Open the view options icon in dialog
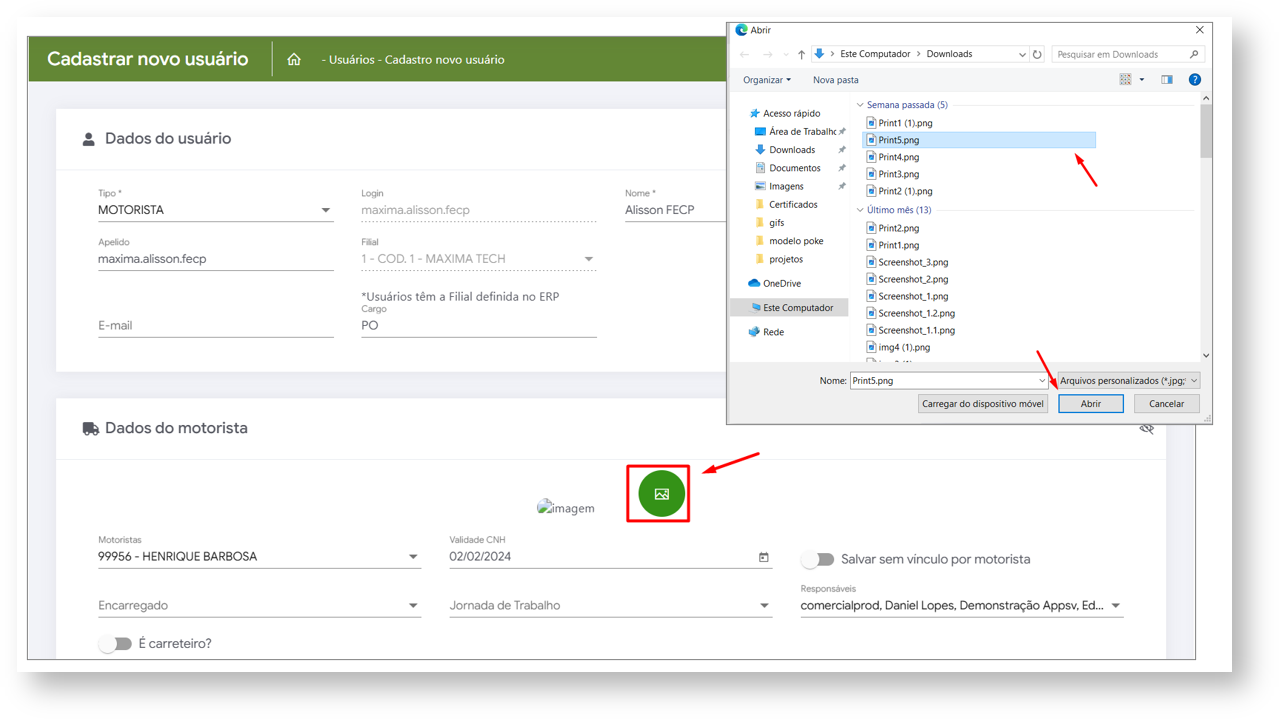The width and height of the screenshot is (1280, 720). (x=1126, y=80)
